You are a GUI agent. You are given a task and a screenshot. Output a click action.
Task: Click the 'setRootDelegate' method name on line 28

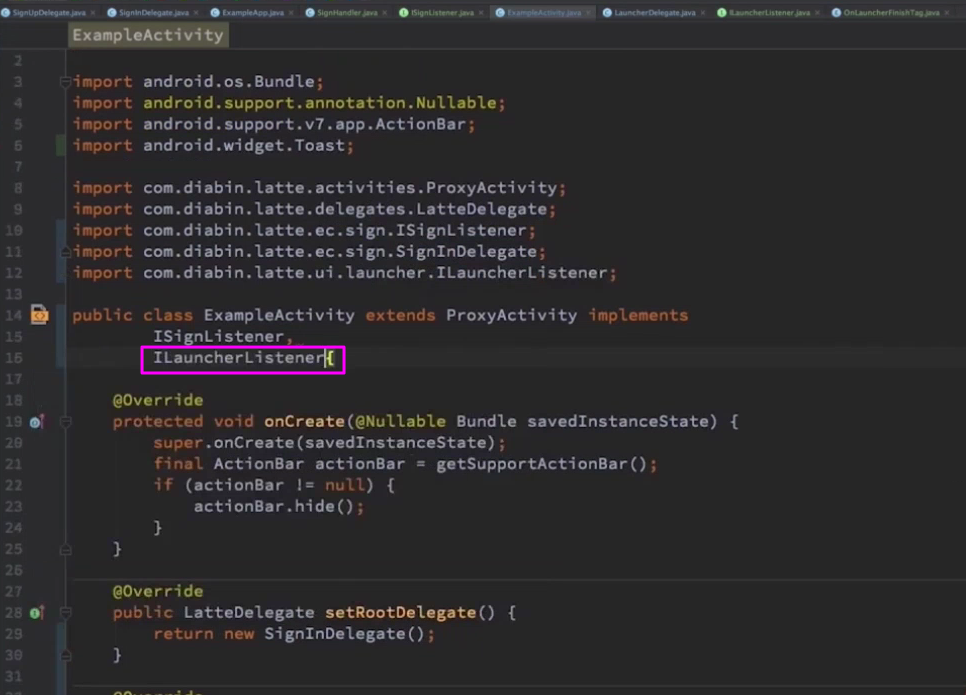[400, 612]
